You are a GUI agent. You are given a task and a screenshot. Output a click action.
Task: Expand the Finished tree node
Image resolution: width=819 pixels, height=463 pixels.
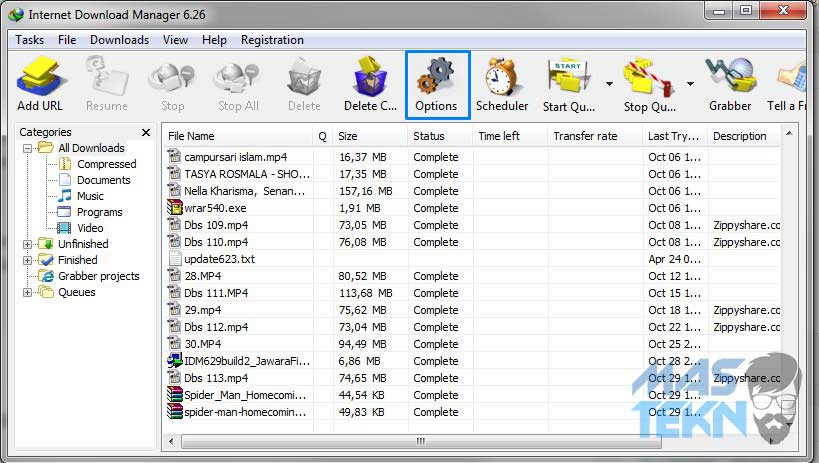click(28, 260)
